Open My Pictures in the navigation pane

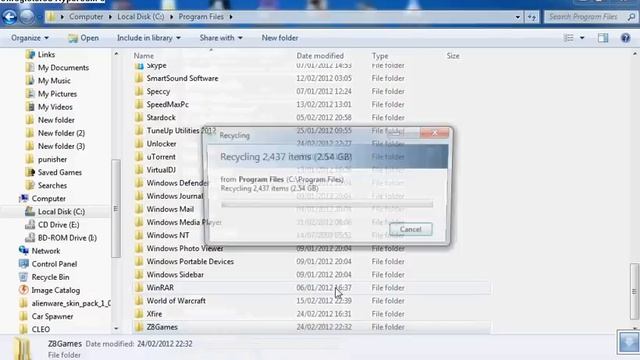point(57,94)
